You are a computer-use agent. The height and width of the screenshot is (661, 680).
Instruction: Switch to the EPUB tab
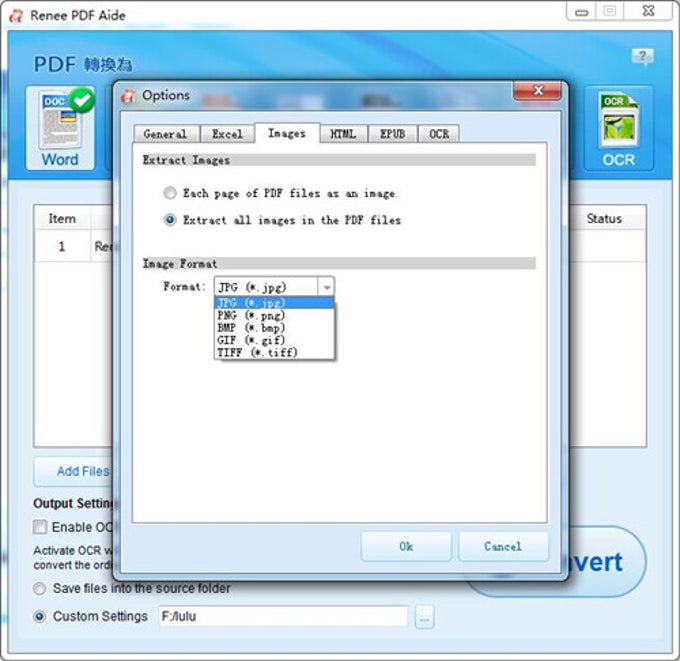coord(392,134)
